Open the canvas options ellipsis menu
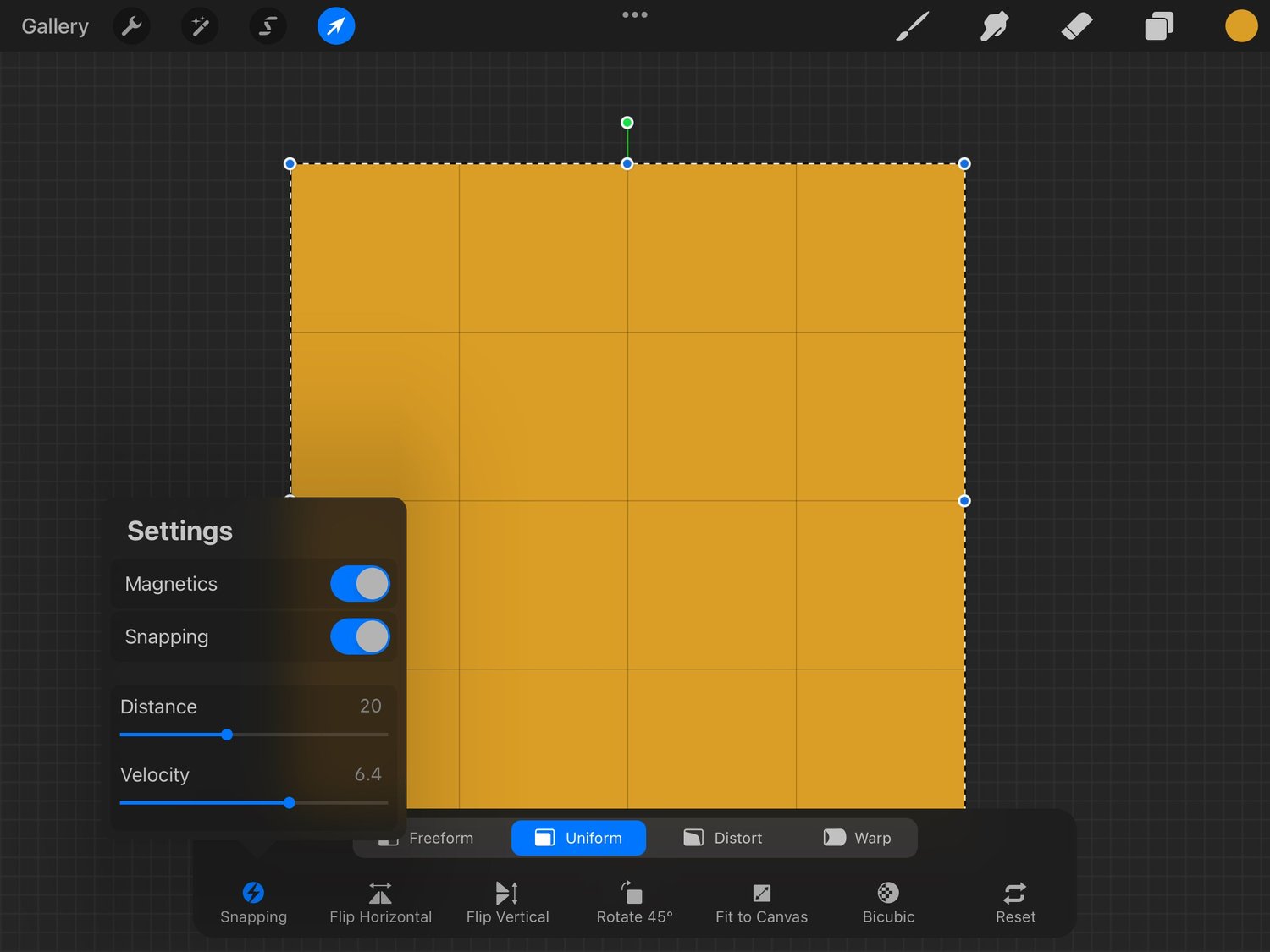Screen dimensions: 1270x952 (x=634, y=14)
